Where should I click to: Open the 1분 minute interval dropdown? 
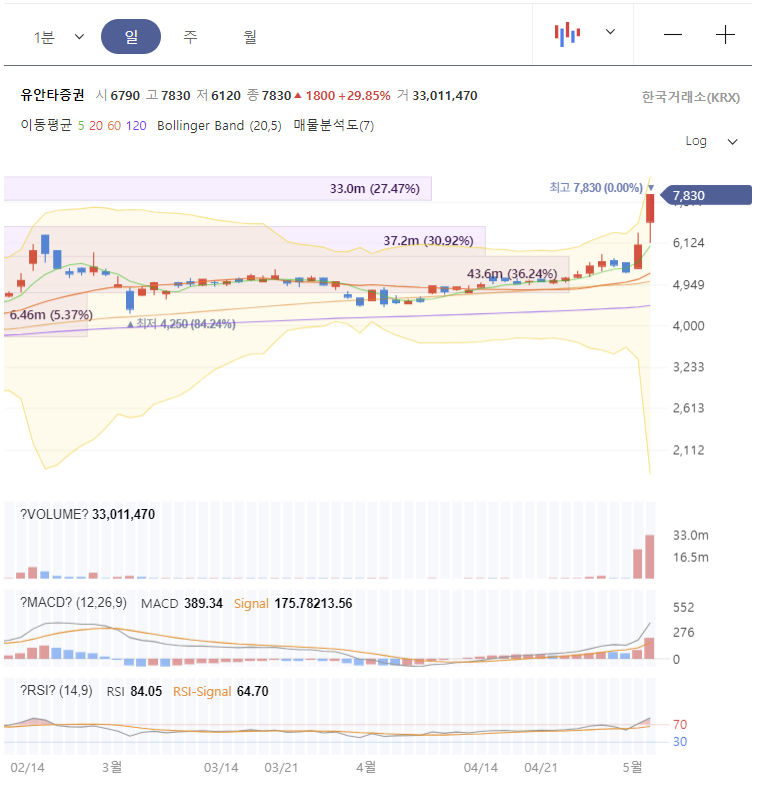pos(58,37)
